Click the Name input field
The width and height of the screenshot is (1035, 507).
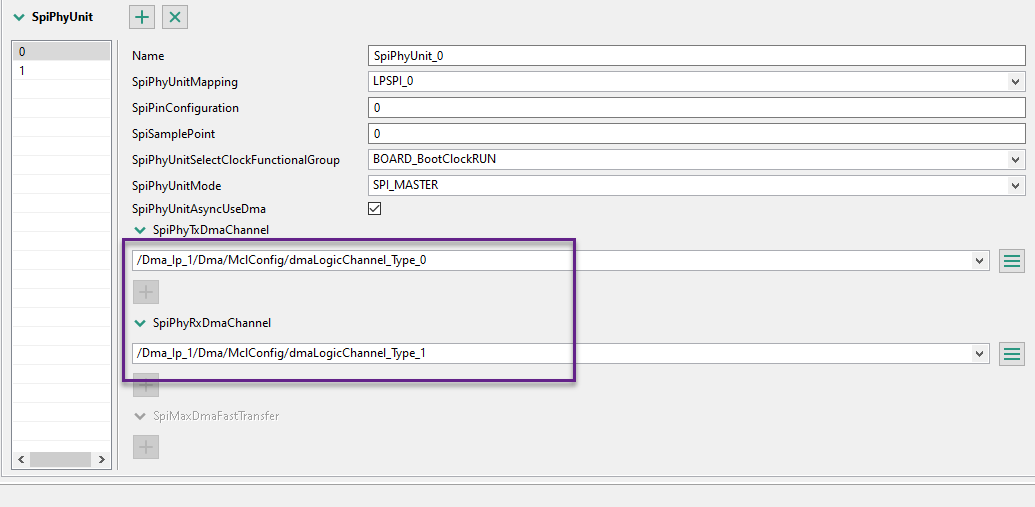(x=697, y=56)
